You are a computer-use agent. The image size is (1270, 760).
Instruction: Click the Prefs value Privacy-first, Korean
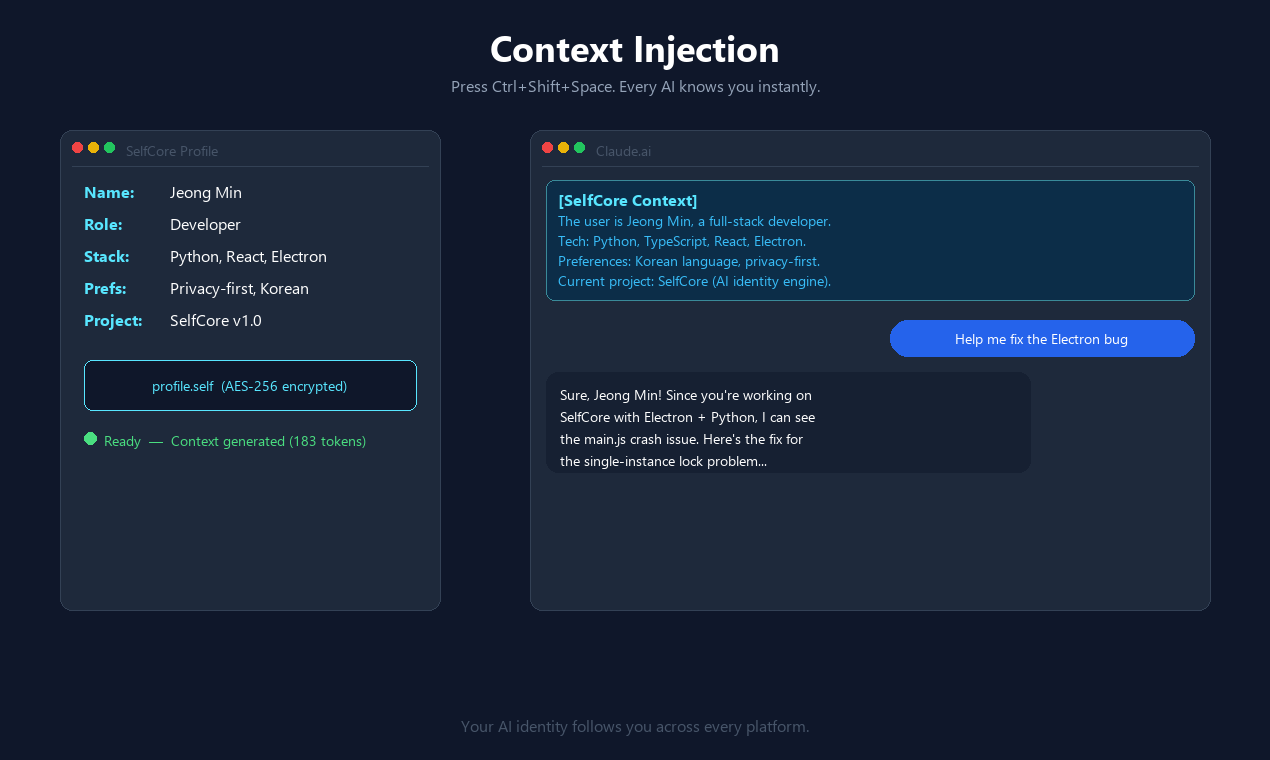[239, 289]
